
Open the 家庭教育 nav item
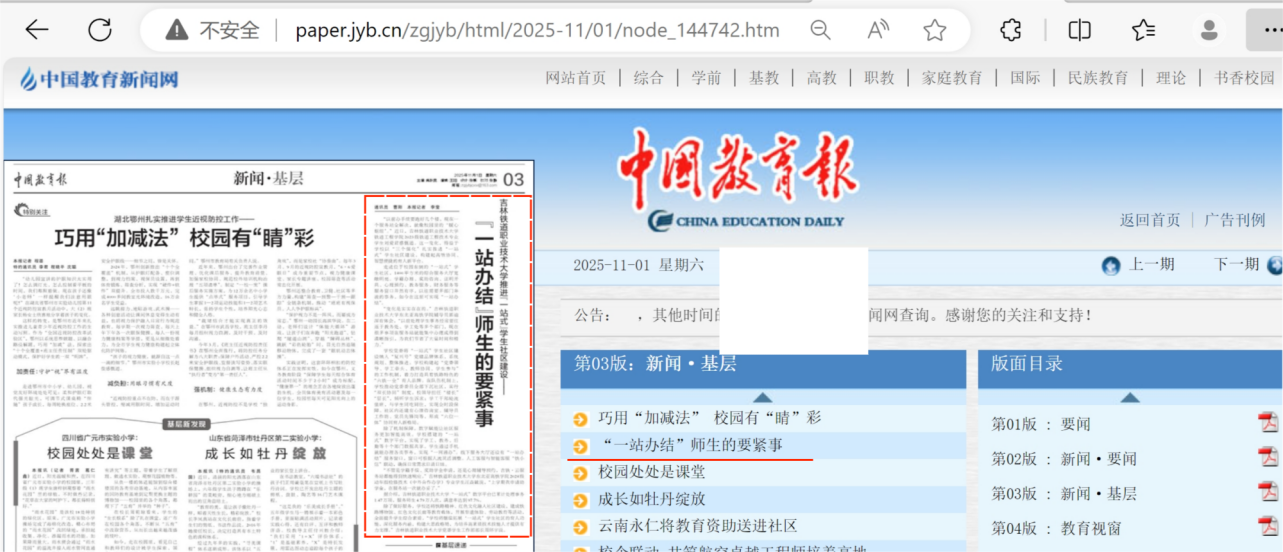pos(952,78)
